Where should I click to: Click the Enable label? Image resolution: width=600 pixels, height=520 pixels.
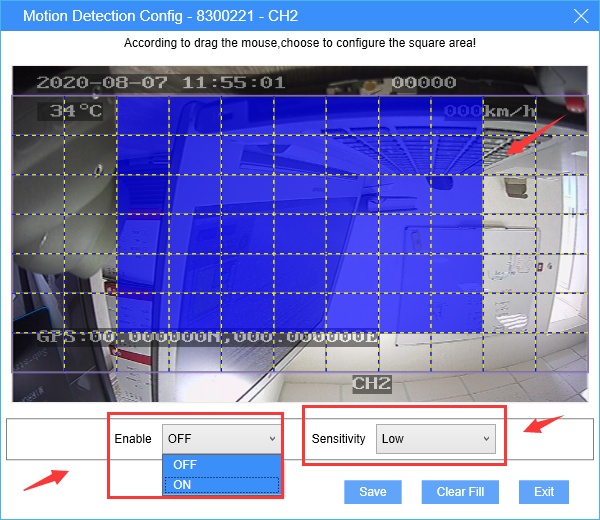point(133,438)
